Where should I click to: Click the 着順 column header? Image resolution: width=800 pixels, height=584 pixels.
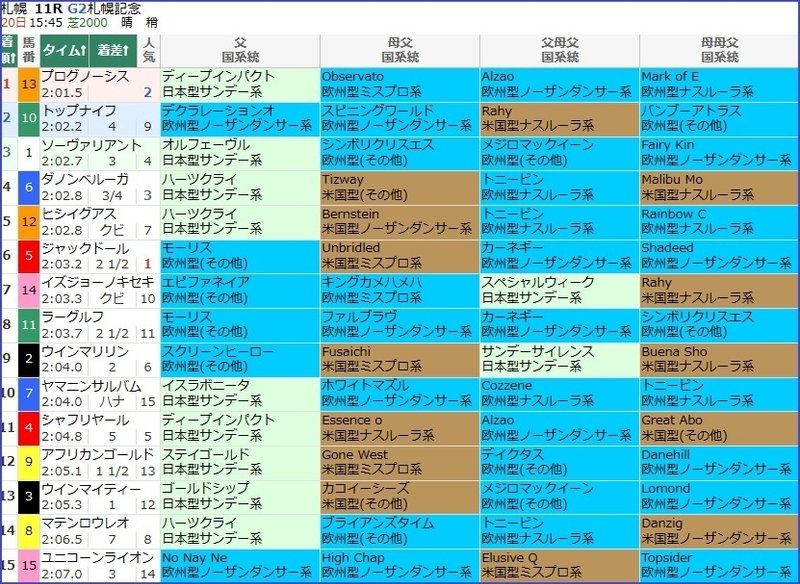(10, 50)
